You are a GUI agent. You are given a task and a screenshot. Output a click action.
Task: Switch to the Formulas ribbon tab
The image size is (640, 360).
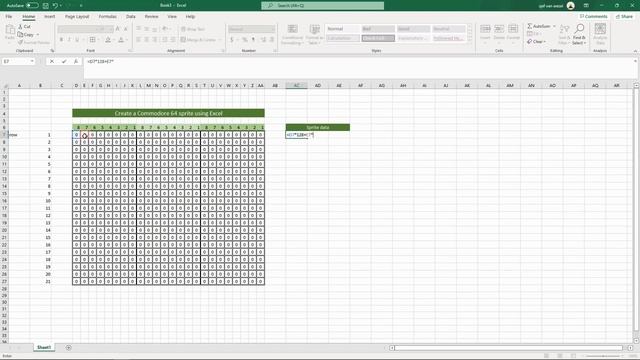pyautogui.click(x=107, y=17)
